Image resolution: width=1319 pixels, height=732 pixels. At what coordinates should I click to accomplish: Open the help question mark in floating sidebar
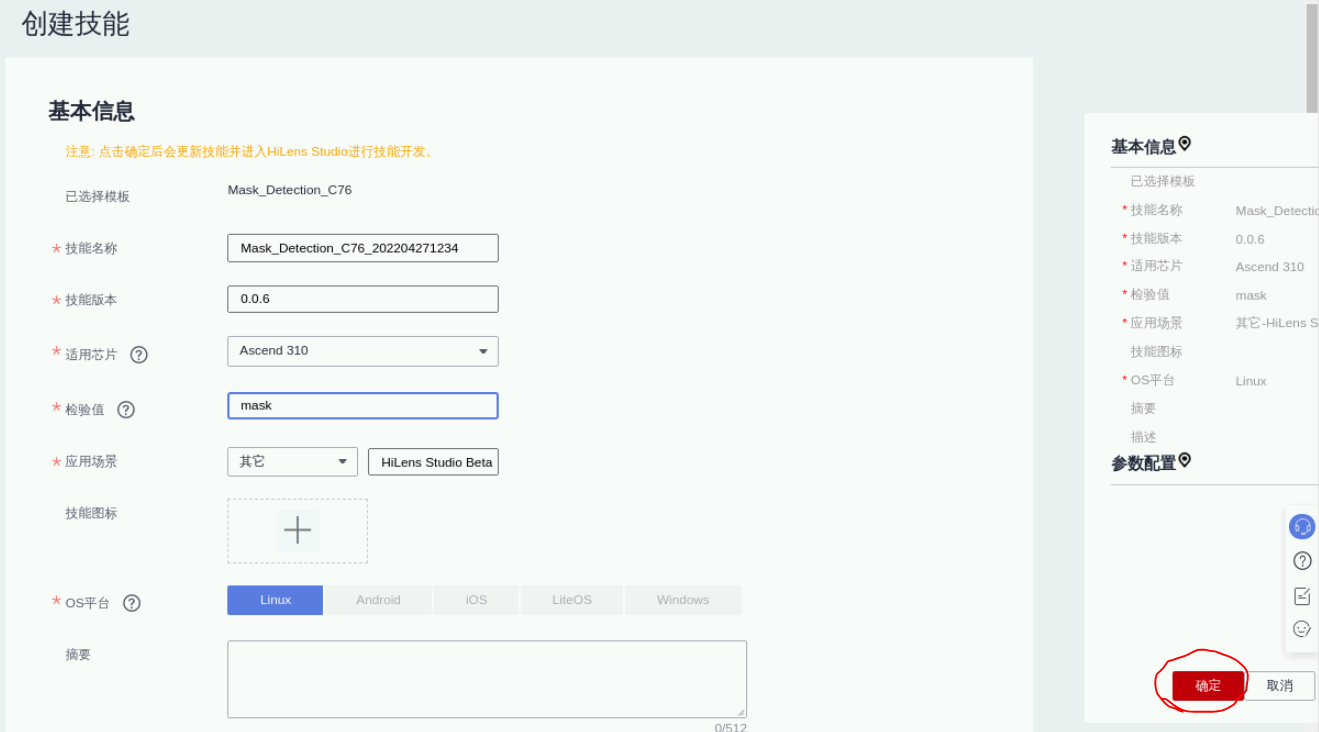(1301, 561)
